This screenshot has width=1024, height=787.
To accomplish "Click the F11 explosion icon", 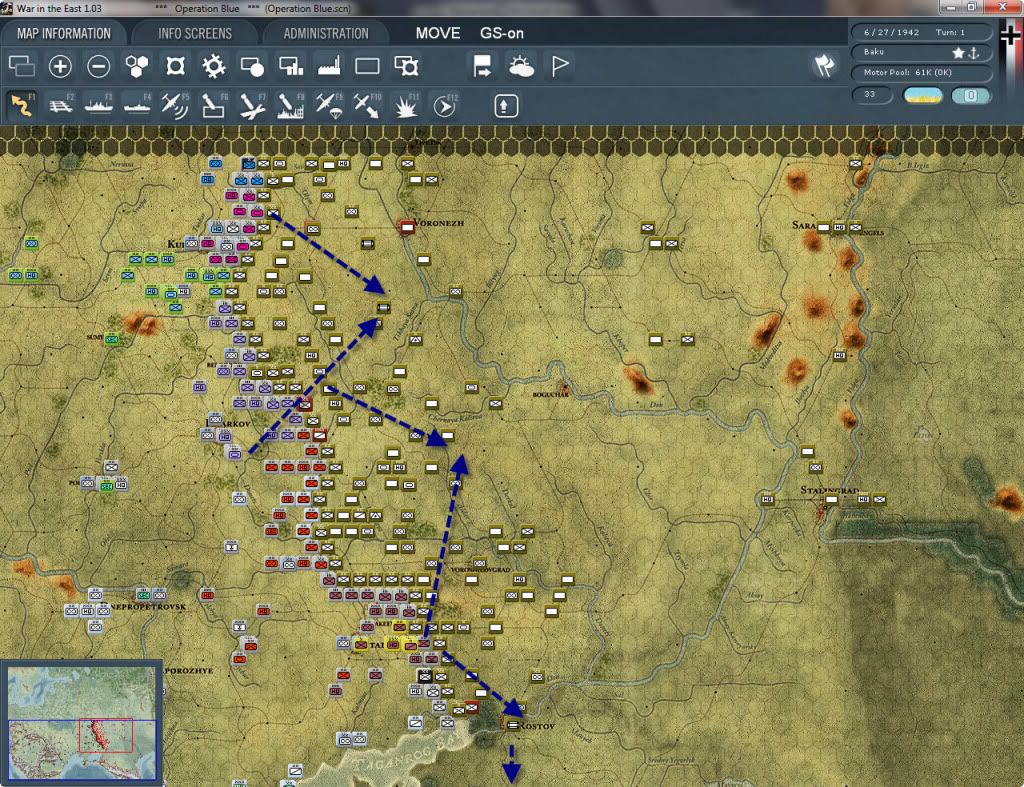I will [x=406, y=105].
